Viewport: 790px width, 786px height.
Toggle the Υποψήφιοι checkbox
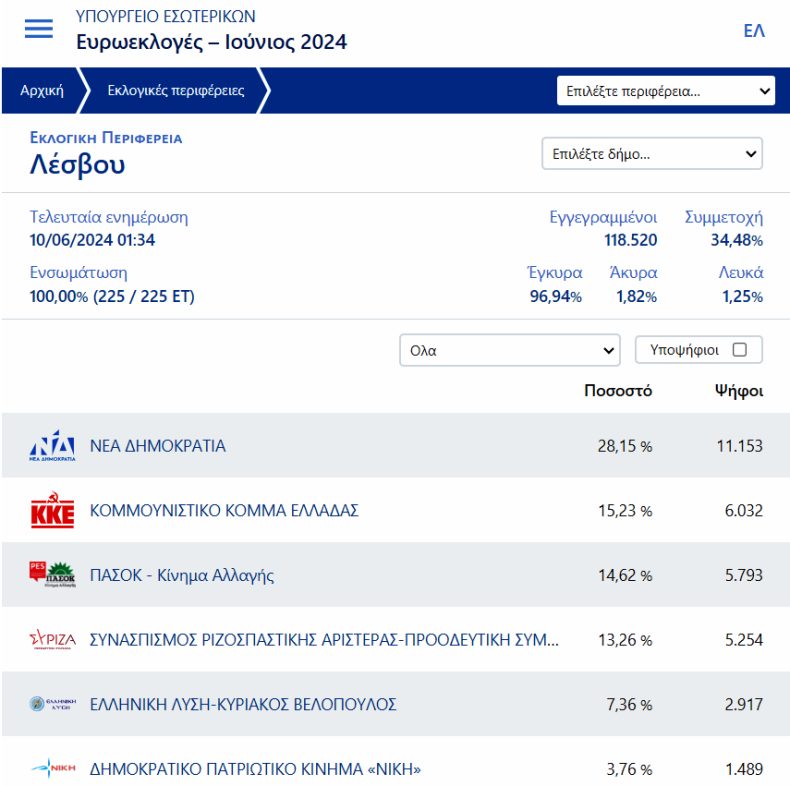(740, 350)
